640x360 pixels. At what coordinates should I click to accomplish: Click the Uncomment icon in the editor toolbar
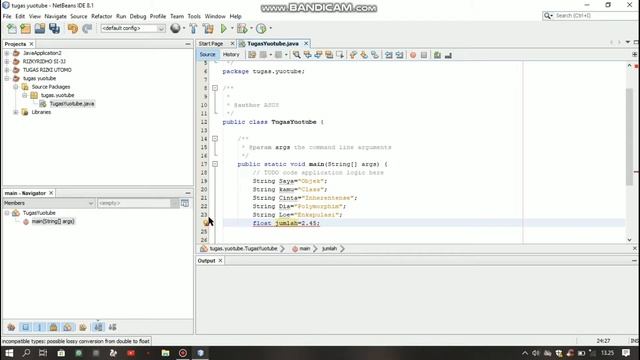448,55
